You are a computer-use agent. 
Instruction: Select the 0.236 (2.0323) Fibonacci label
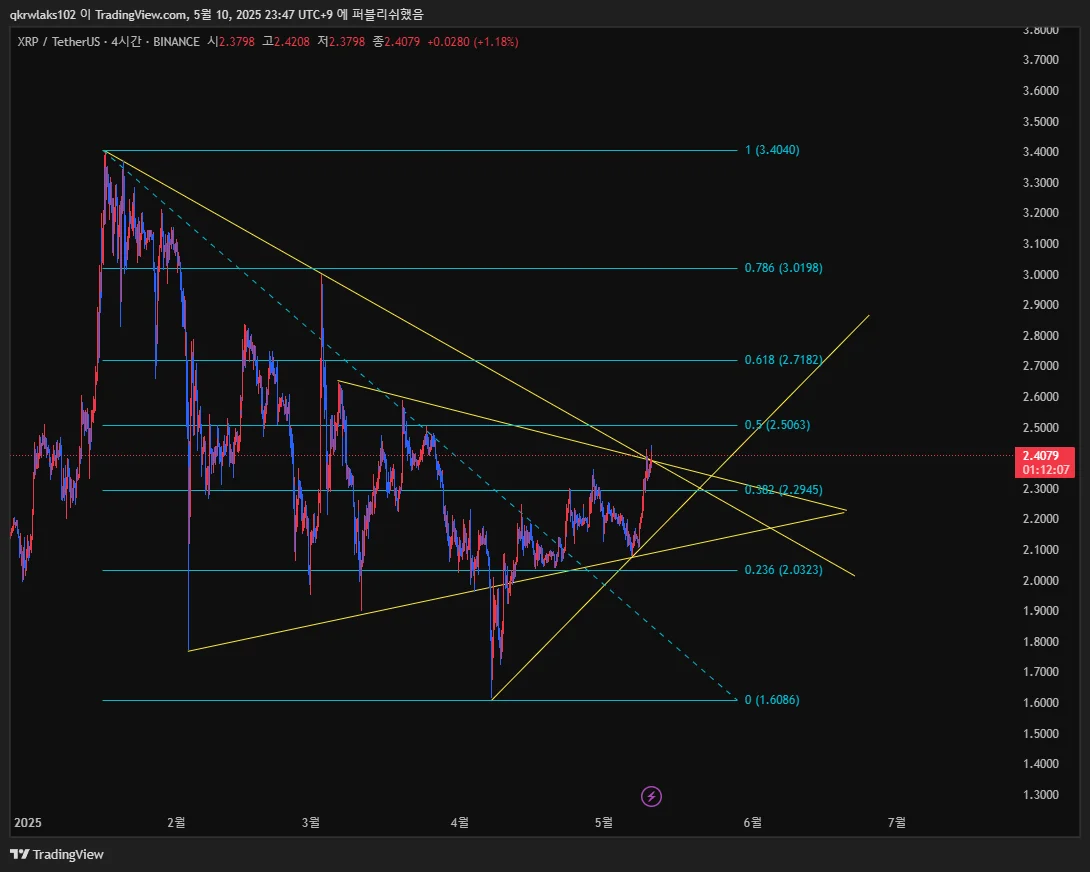click(783, 570)
